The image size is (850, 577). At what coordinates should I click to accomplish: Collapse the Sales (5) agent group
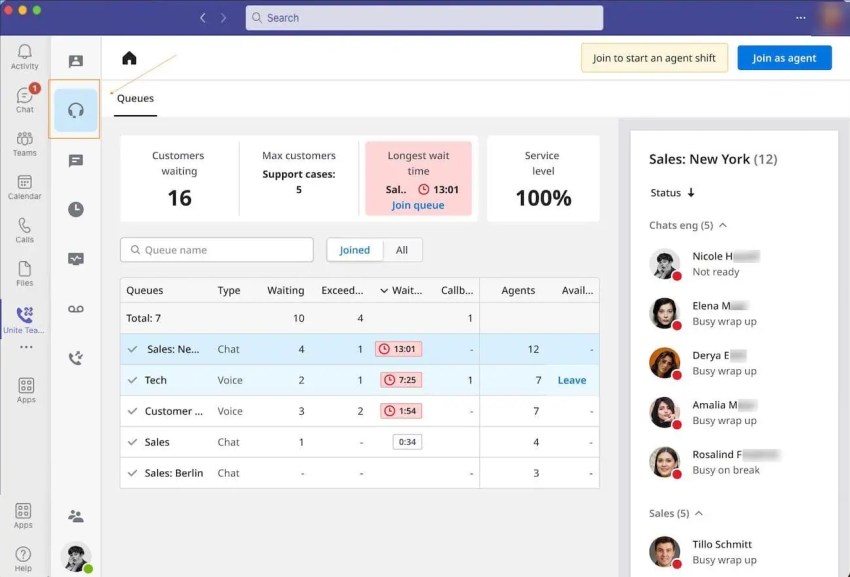point(699,513)
